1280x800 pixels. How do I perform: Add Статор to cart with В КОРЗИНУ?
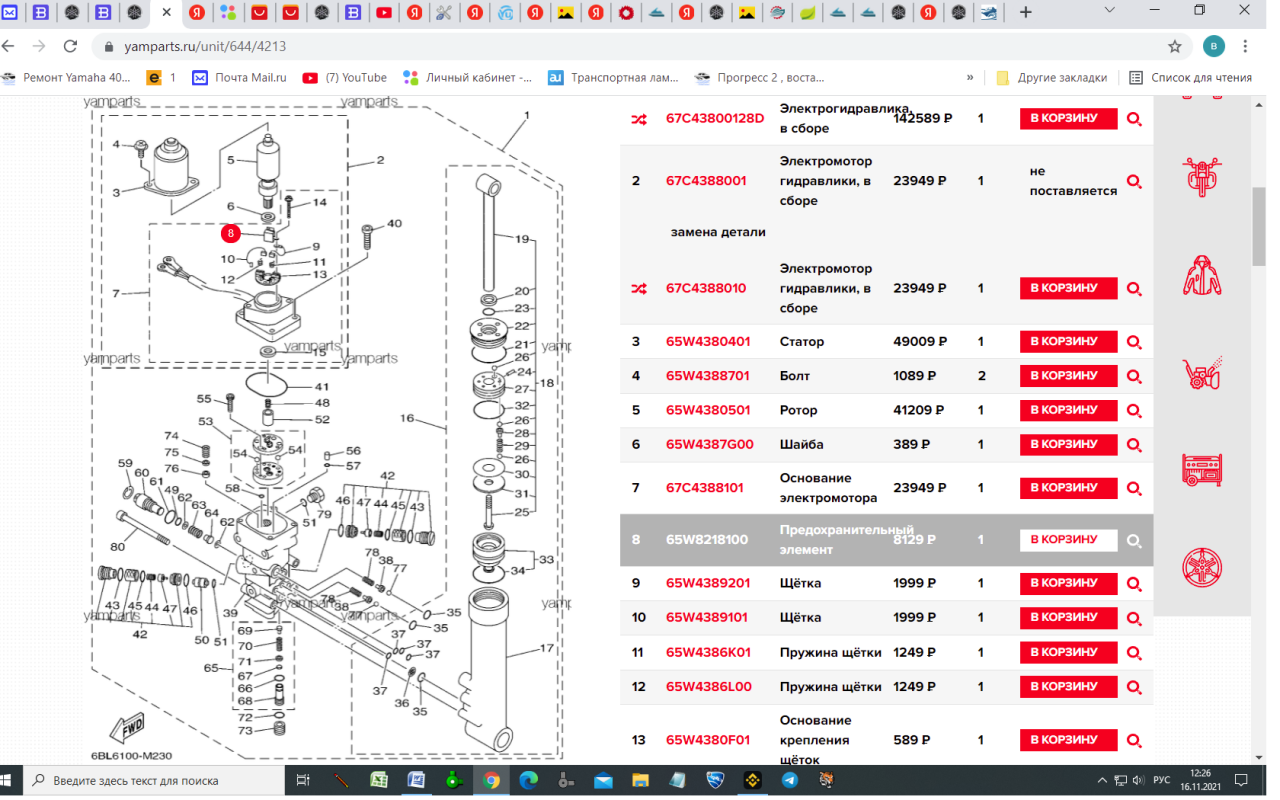pyautogui.click(x=1067, y=342)
